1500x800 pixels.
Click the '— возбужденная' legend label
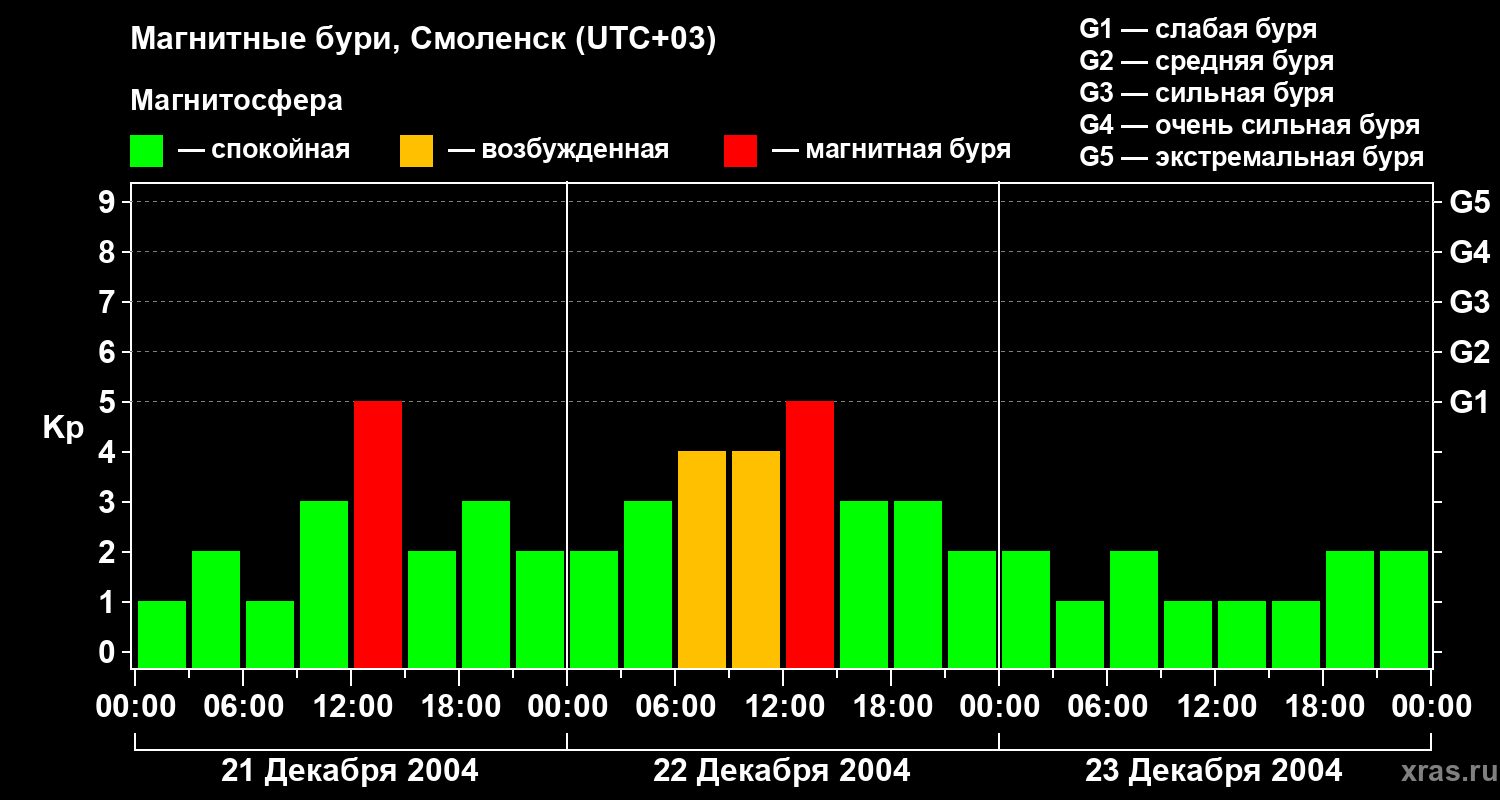click(558, 151)
